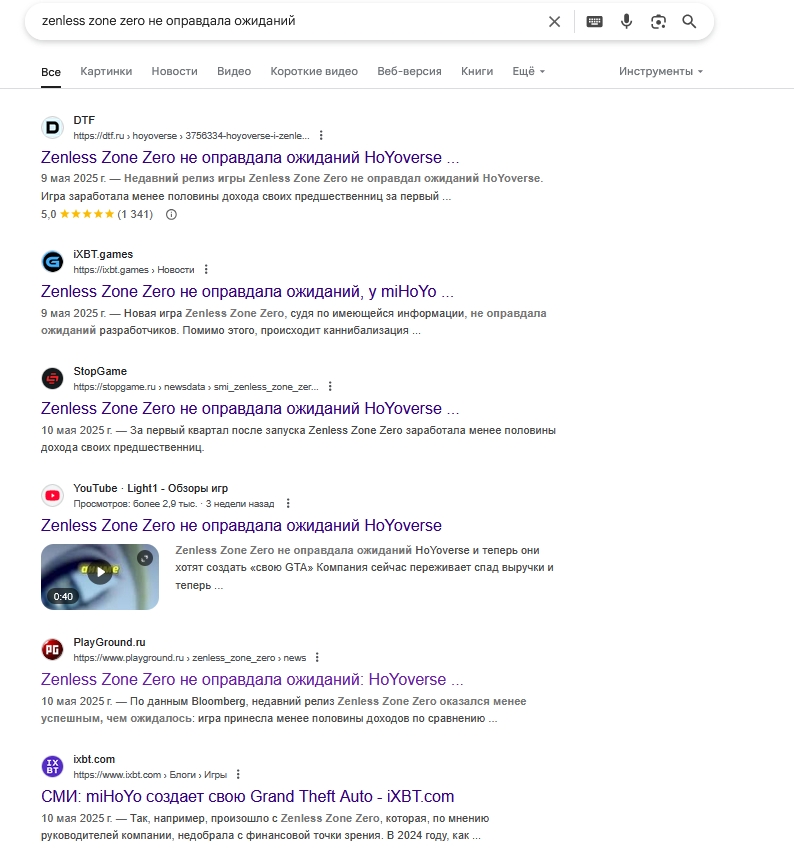Open YouTube result three-dot options

tap(288, 504)
